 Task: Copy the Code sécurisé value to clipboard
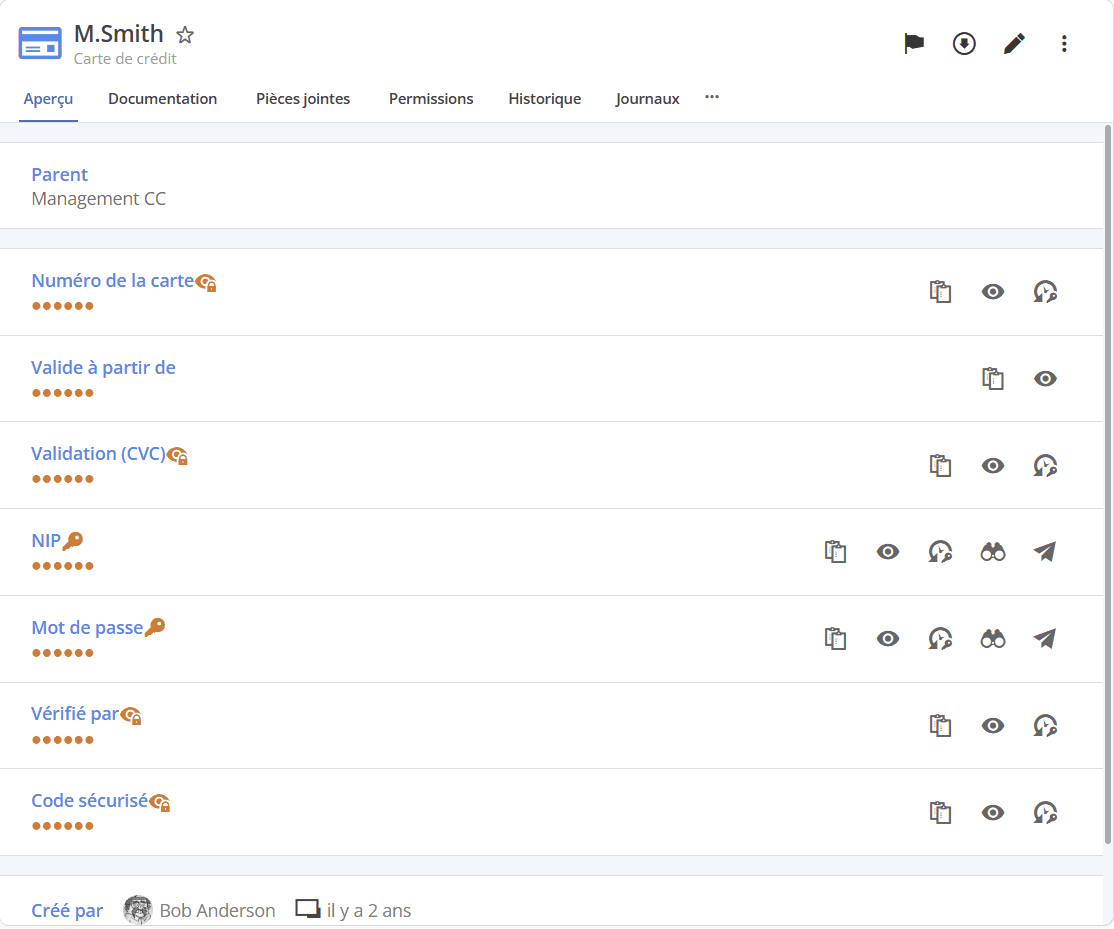tap(940, 812)
